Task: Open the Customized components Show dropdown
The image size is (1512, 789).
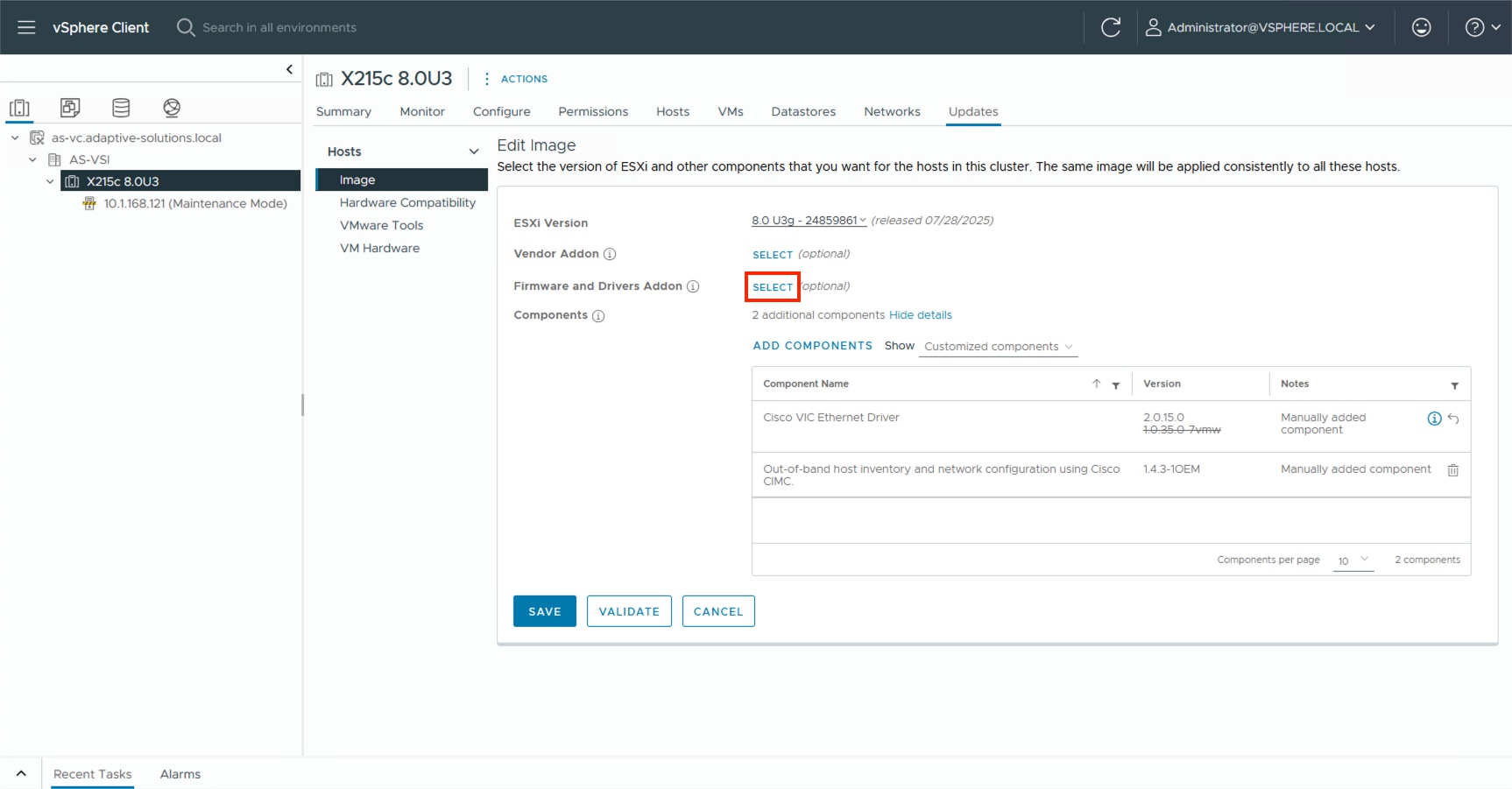Action: pos(998,346)
